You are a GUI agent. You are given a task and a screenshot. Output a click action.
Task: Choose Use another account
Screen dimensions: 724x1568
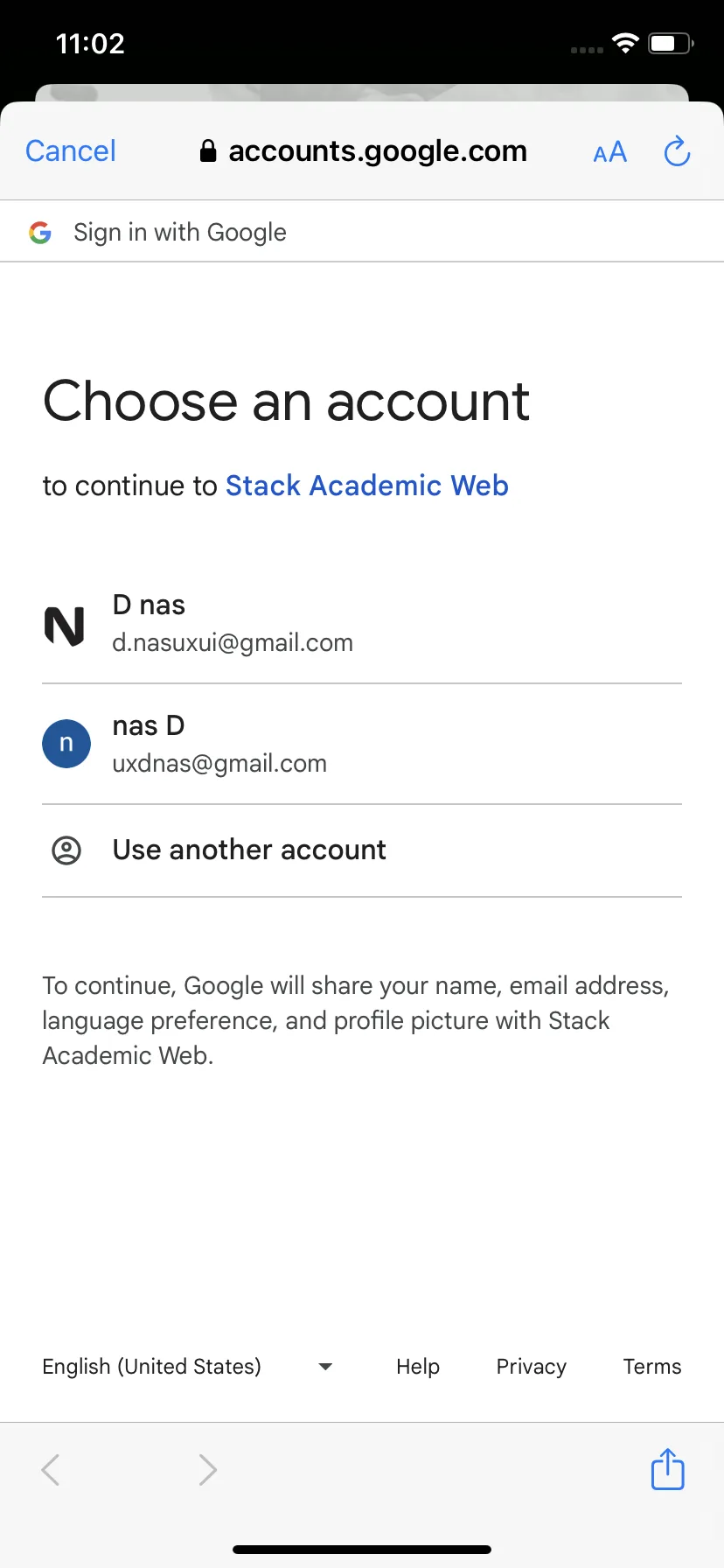coord(362,850)
